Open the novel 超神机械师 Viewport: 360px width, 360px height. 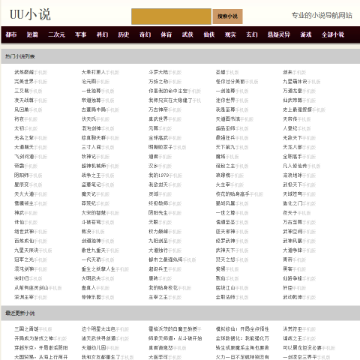tap(94, 166)
